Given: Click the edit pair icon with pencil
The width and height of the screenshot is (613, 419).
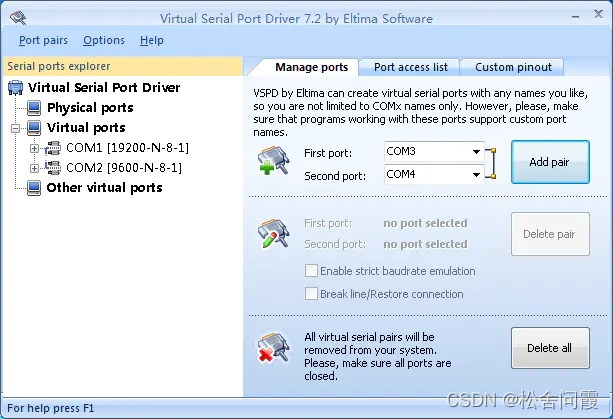Looking at the screenshot, I should click(274, 233).
